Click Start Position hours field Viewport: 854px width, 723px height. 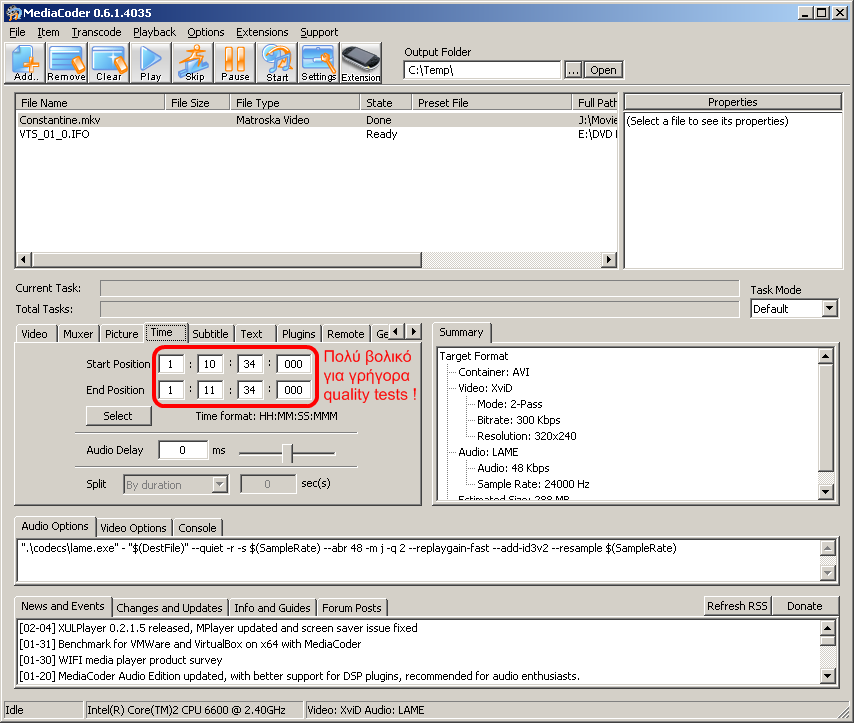(x=171, y=364)
